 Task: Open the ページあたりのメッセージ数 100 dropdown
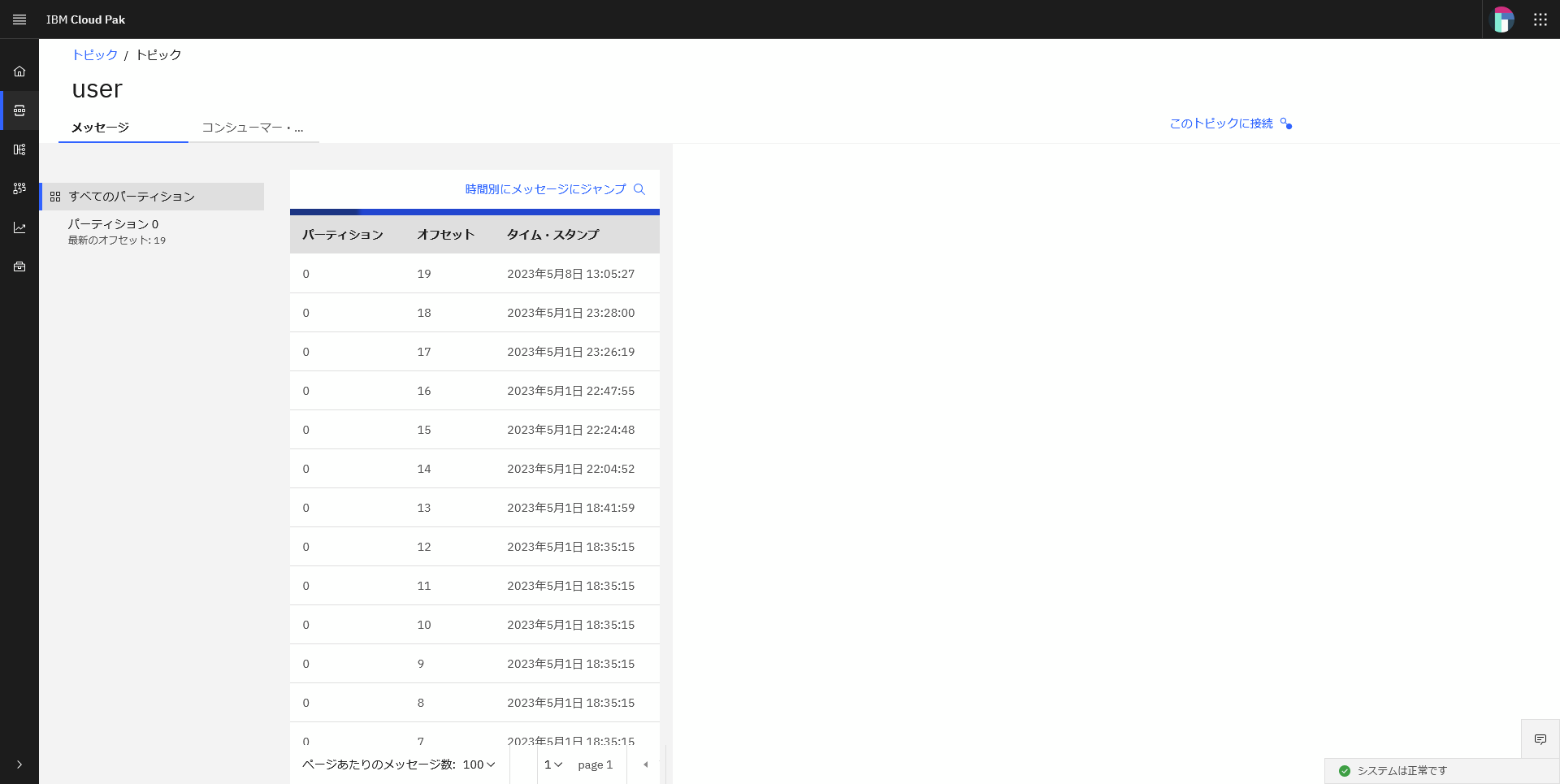click(x=479, y=765)
